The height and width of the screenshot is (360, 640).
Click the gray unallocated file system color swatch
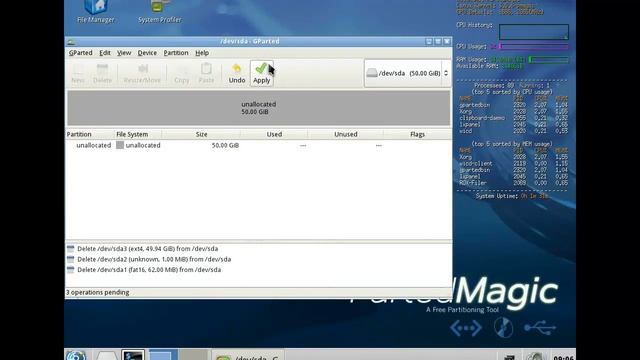coord(120,145)
